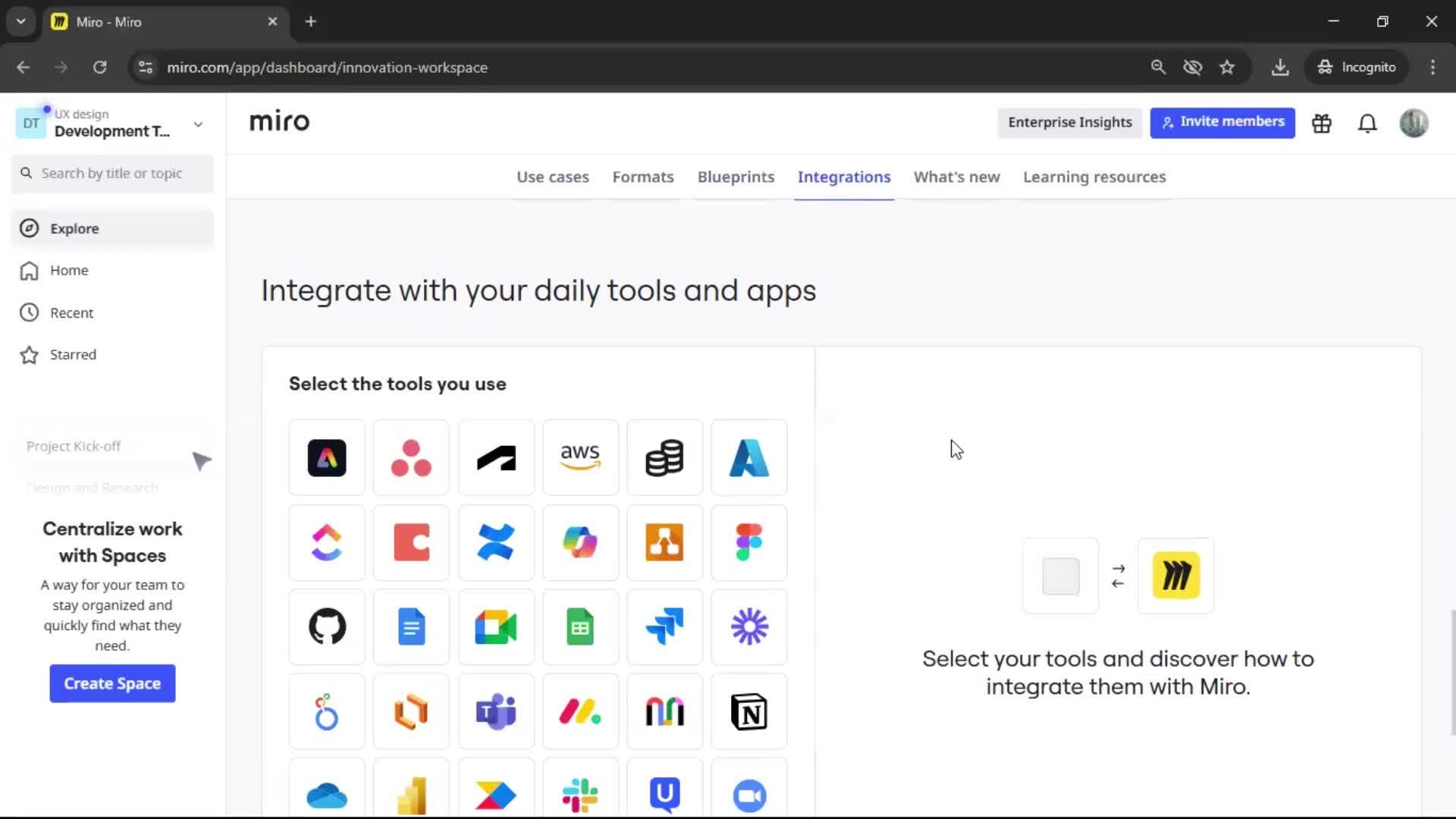The image size is (1456, 819).
Task: Select the stacked coins database tool tile
Action: click(x=665, y=458)
